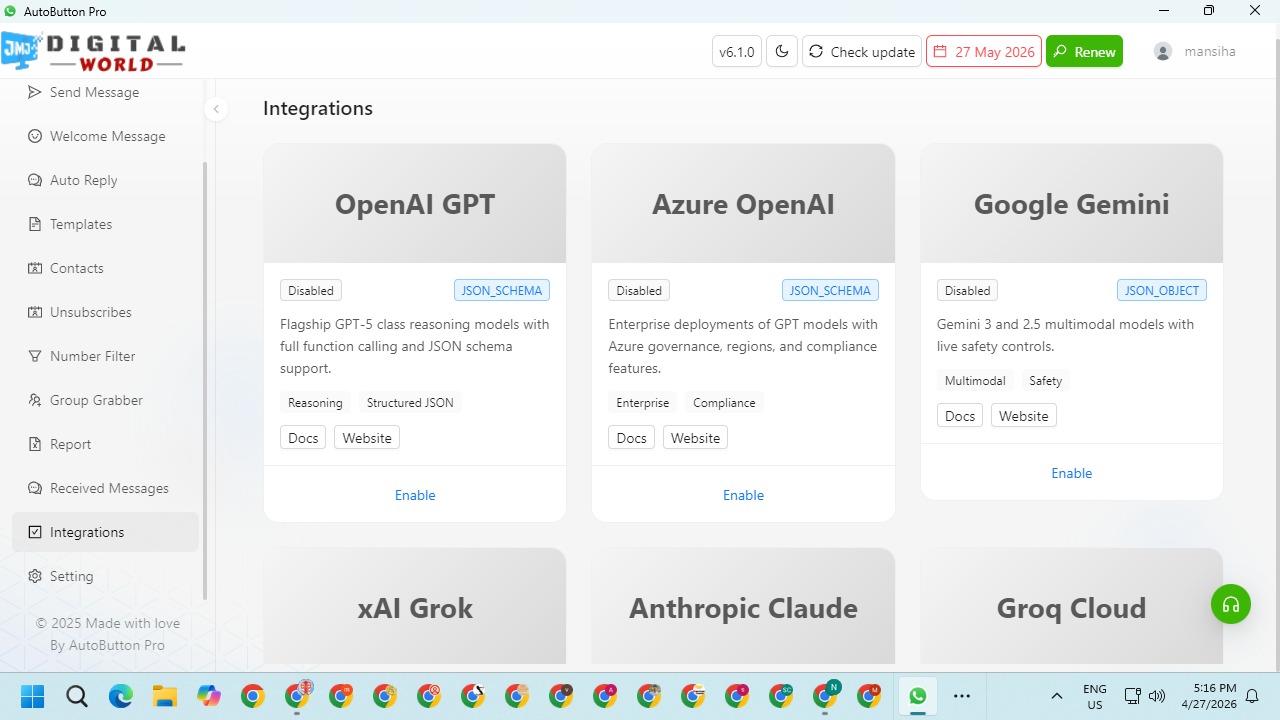Click the Google Gemini card header

tap(1071, 204)
